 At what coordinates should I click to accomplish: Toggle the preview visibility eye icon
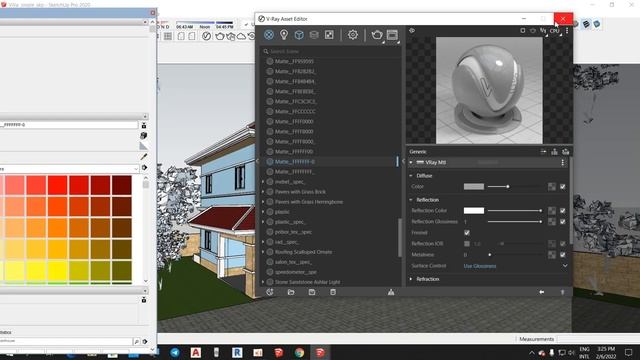[412, 31]
